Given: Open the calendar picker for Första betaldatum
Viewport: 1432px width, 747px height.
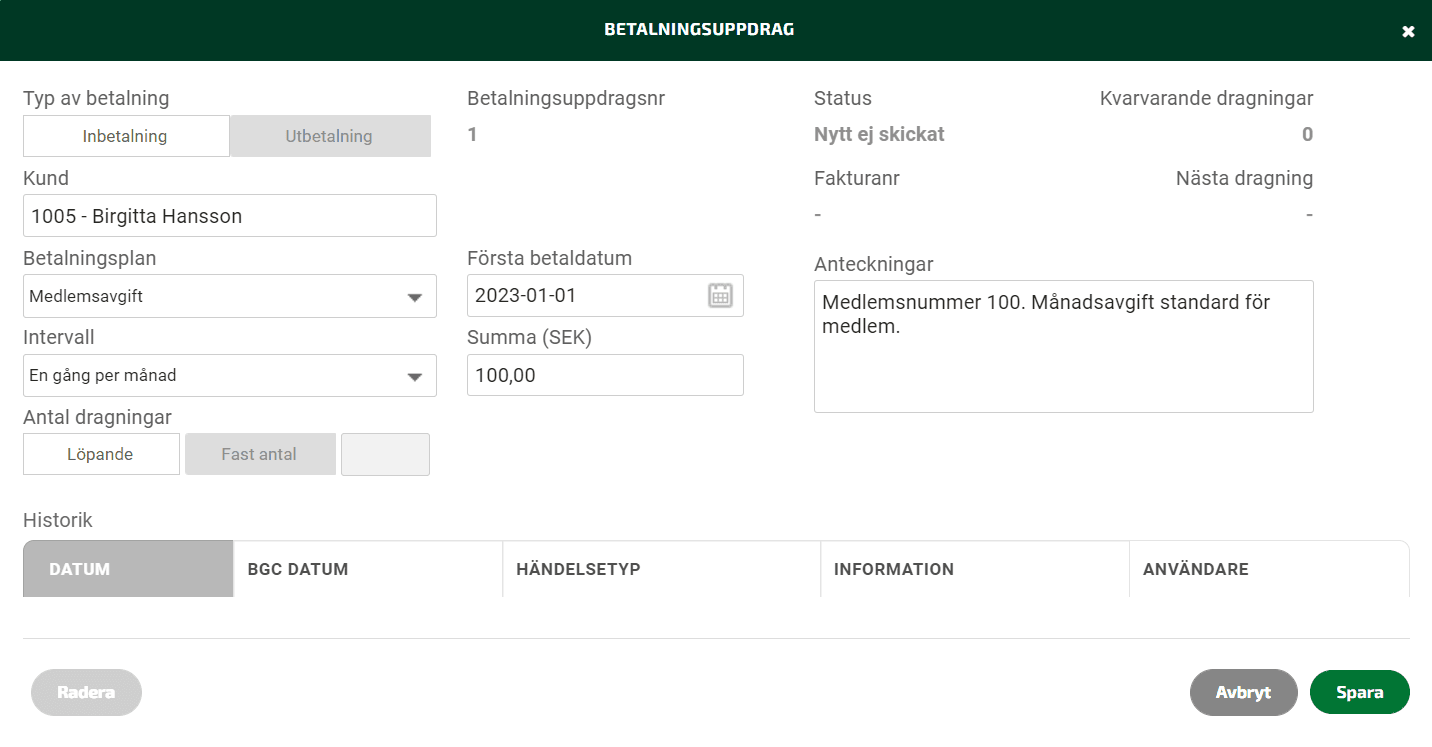Looking at the screenshot, I should tap(720, 295).
